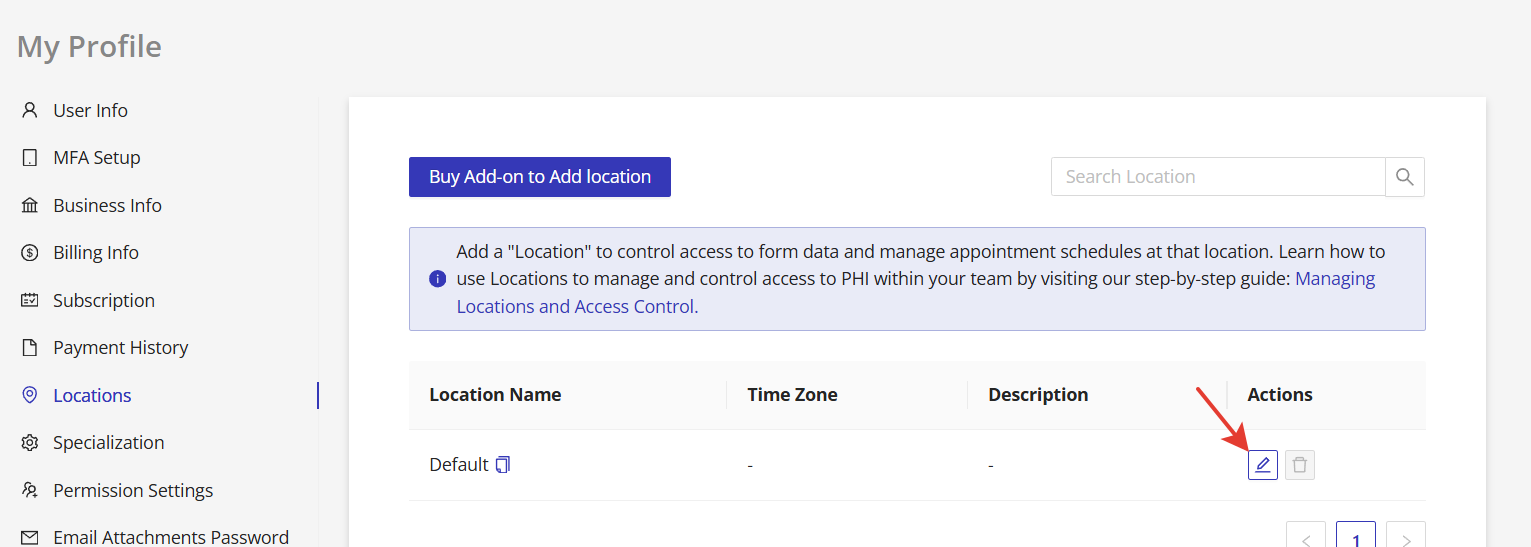Open Email Attachments Password settings
Image resolution: width=1531 pixels, height=547 pixels.
click(x=170, y=537)
